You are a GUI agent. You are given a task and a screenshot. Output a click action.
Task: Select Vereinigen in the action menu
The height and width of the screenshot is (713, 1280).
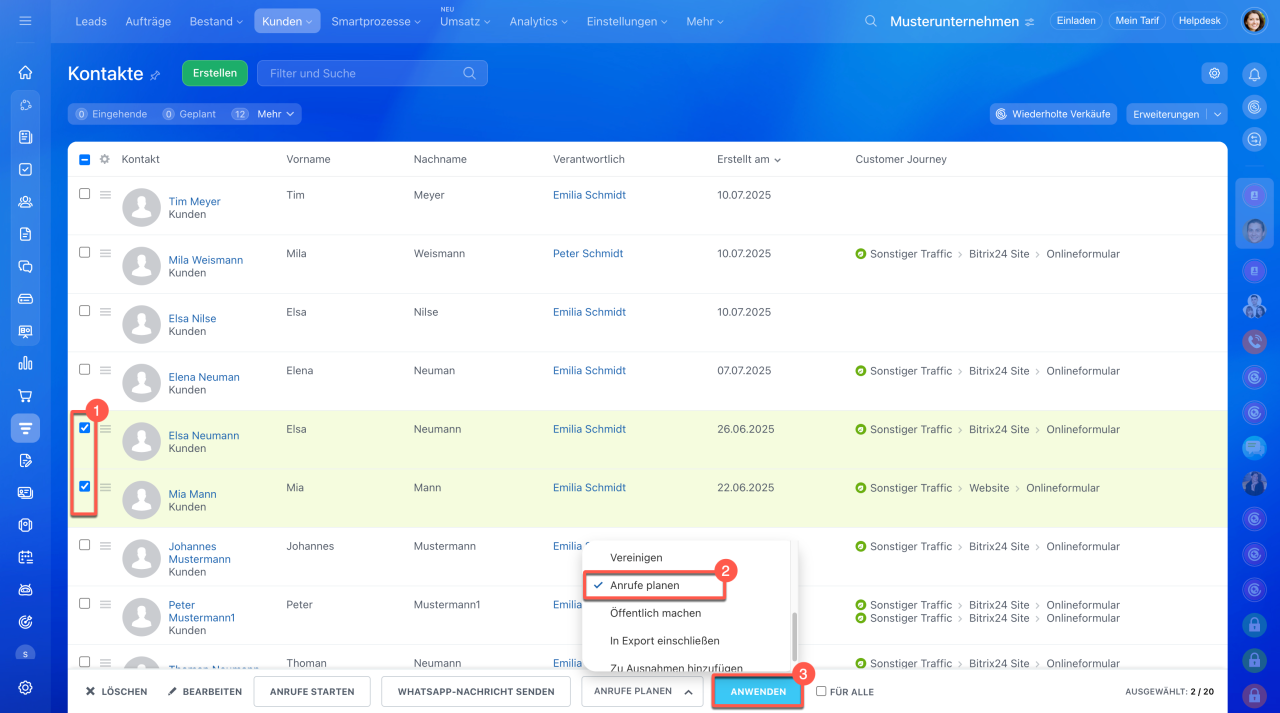coord(636,558)
